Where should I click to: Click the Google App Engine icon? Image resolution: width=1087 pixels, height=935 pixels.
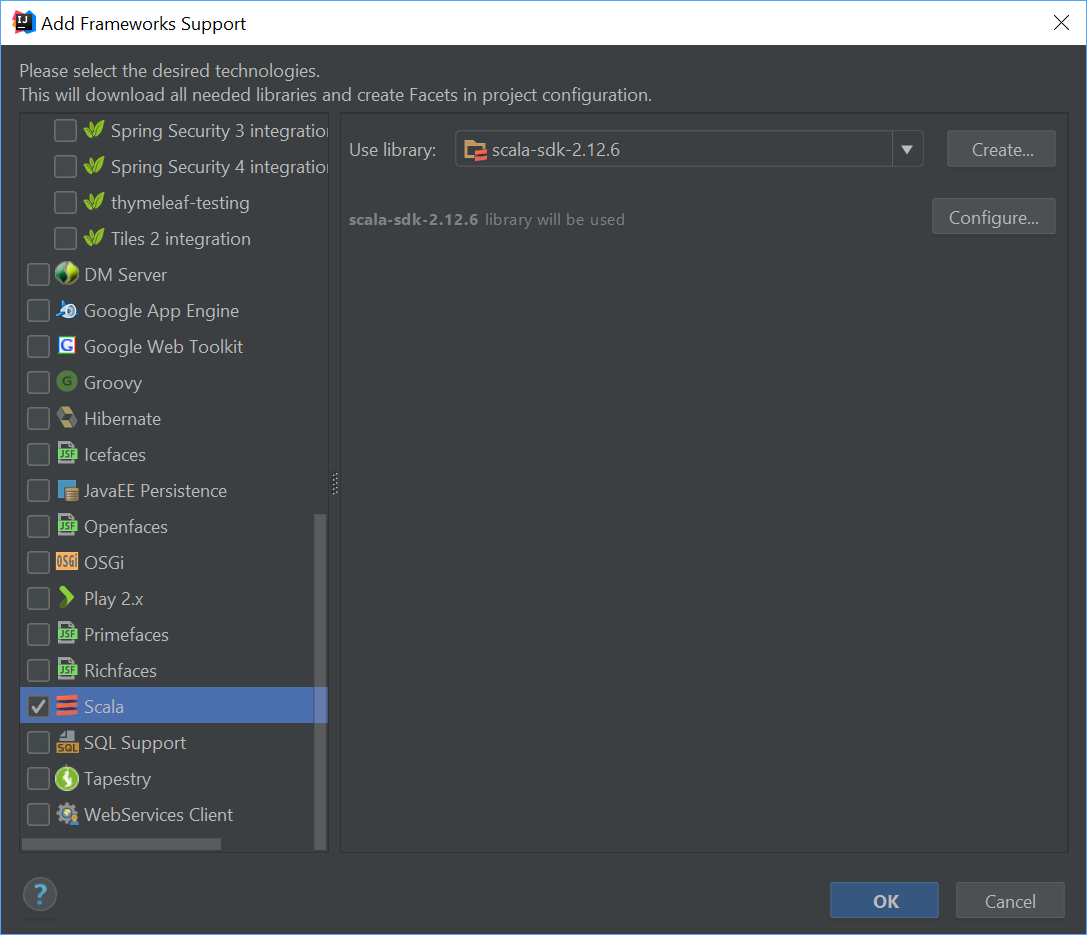pos(67,310)
